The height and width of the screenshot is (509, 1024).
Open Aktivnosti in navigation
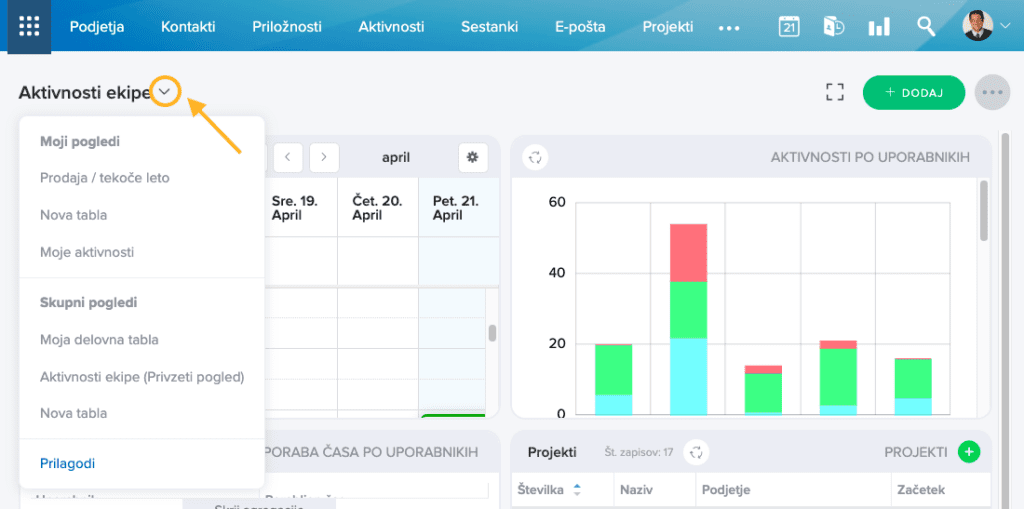tap(391, 27)
